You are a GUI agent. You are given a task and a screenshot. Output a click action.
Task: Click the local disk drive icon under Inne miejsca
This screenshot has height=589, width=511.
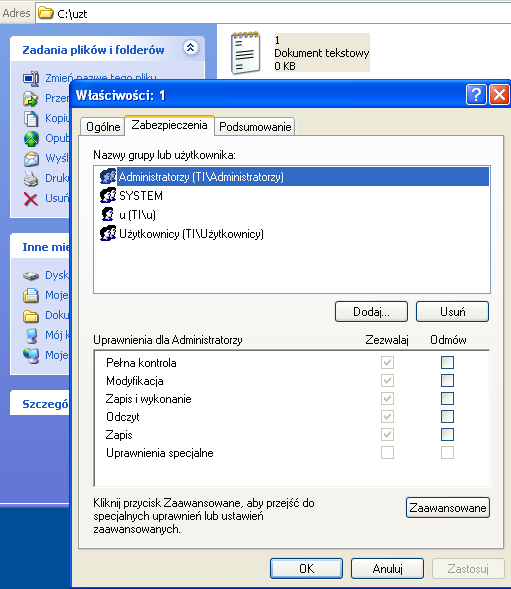(x=31, y=276)
